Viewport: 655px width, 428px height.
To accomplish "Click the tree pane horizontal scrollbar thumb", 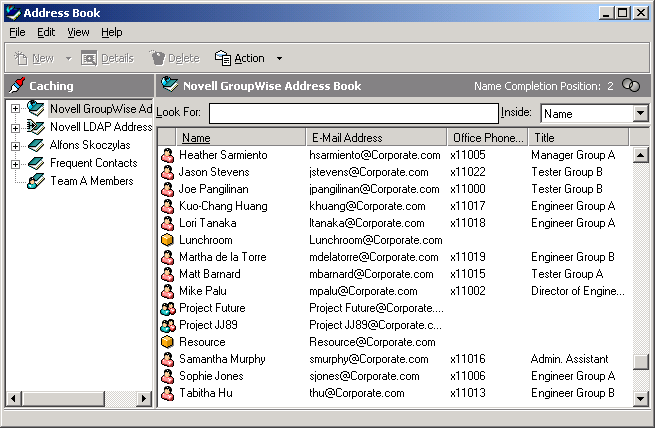I will tap(63, 398).
